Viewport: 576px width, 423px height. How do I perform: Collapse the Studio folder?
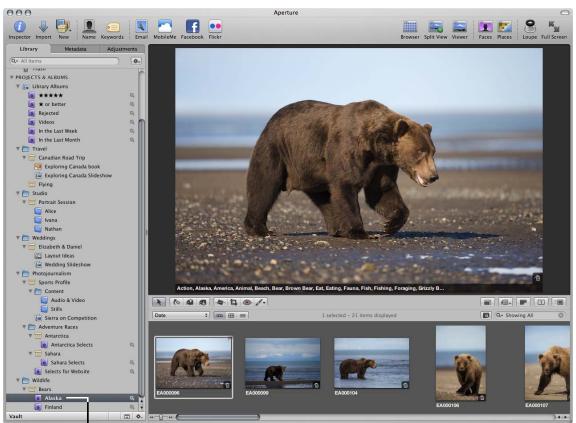point(18,193)
